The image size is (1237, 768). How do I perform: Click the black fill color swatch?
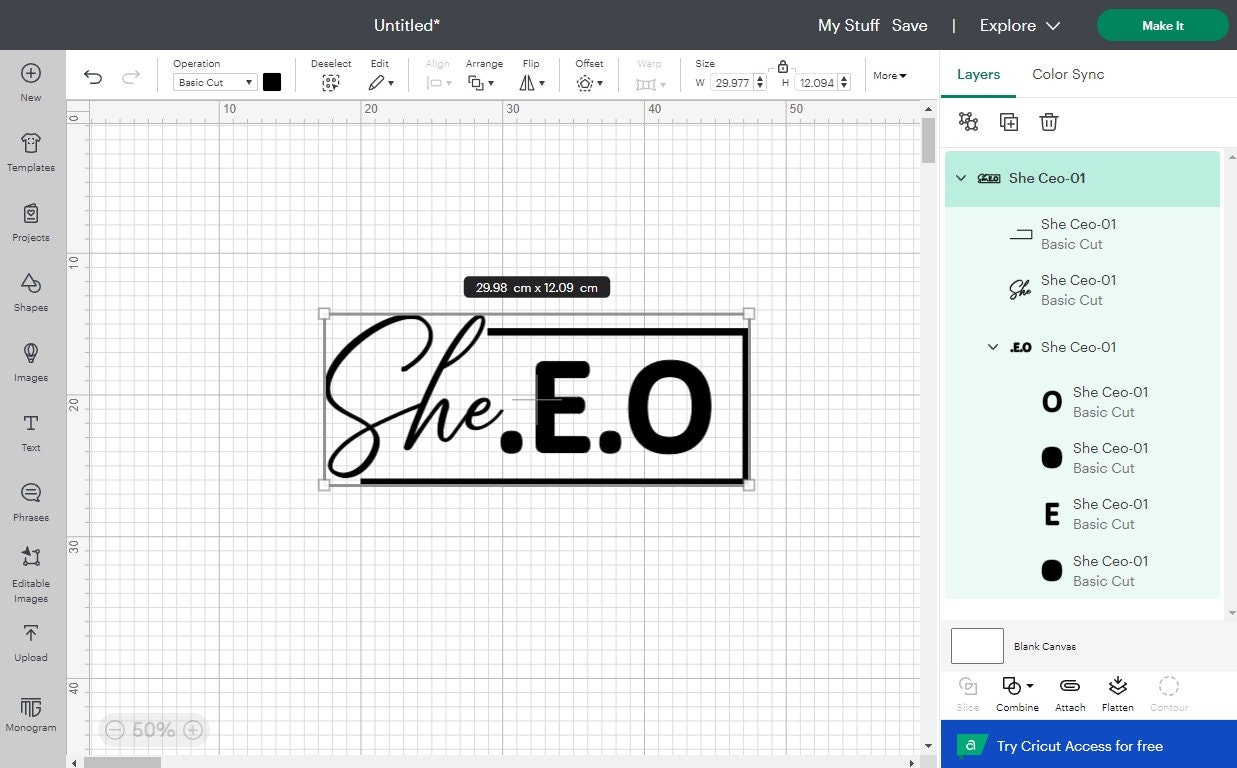coord(272,82)
